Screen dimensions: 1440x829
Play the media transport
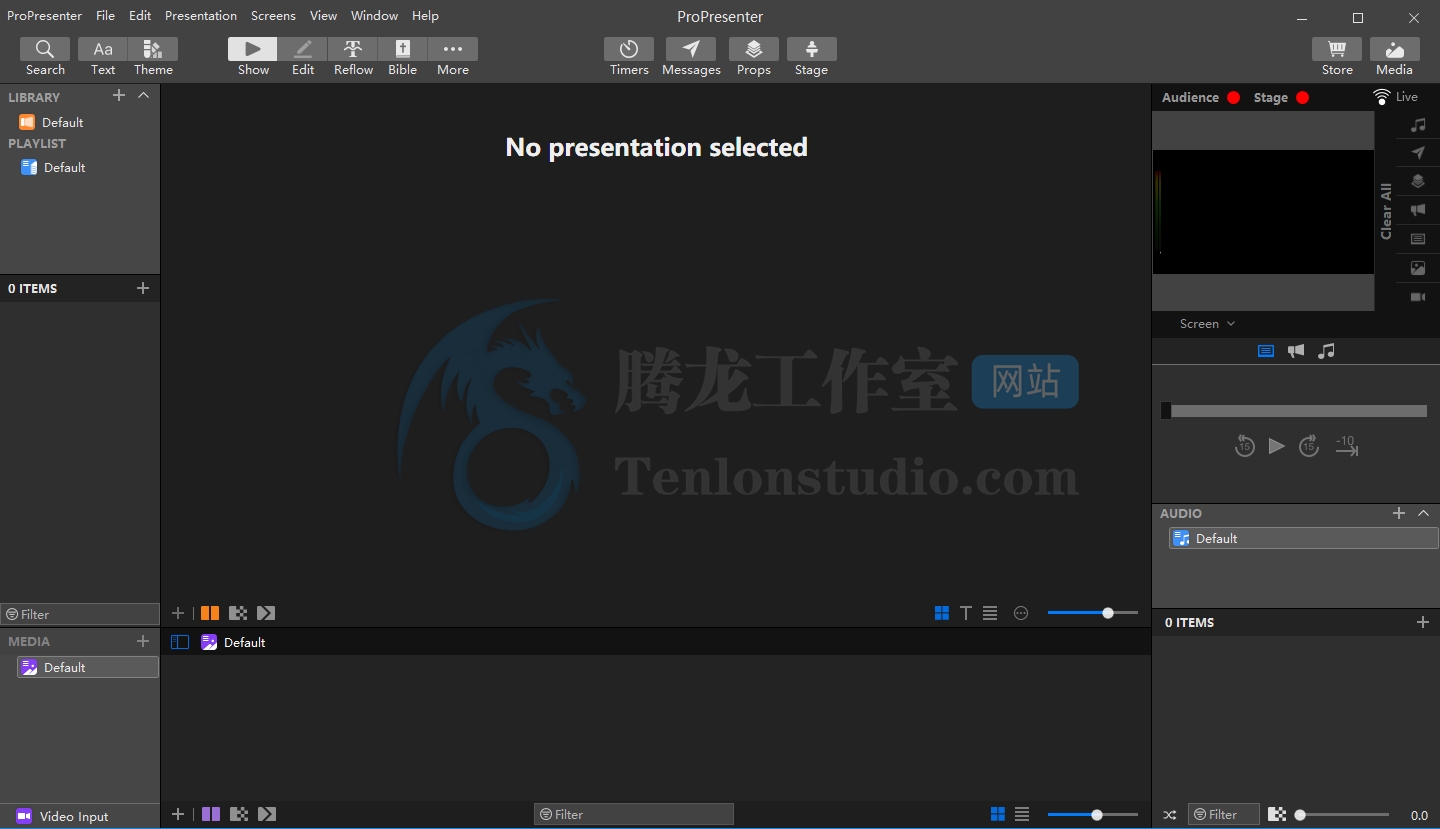pyautogui.click(x=1276, y=446)
